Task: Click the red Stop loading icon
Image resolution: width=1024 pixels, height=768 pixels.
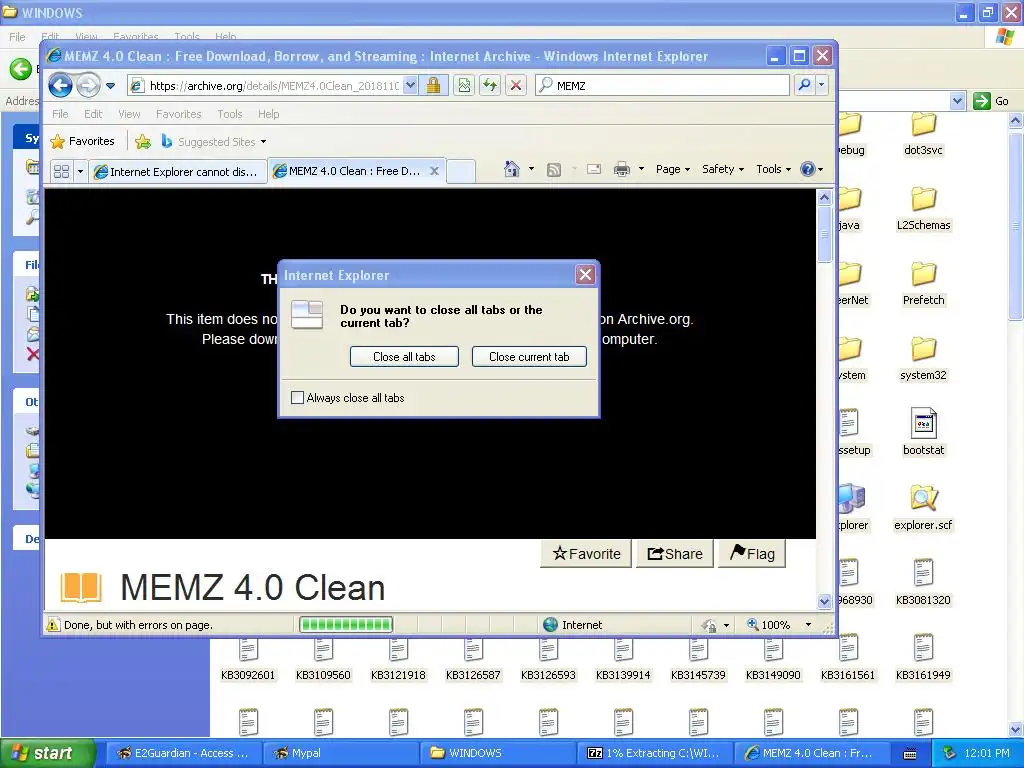Action: (x=516, y=86)
